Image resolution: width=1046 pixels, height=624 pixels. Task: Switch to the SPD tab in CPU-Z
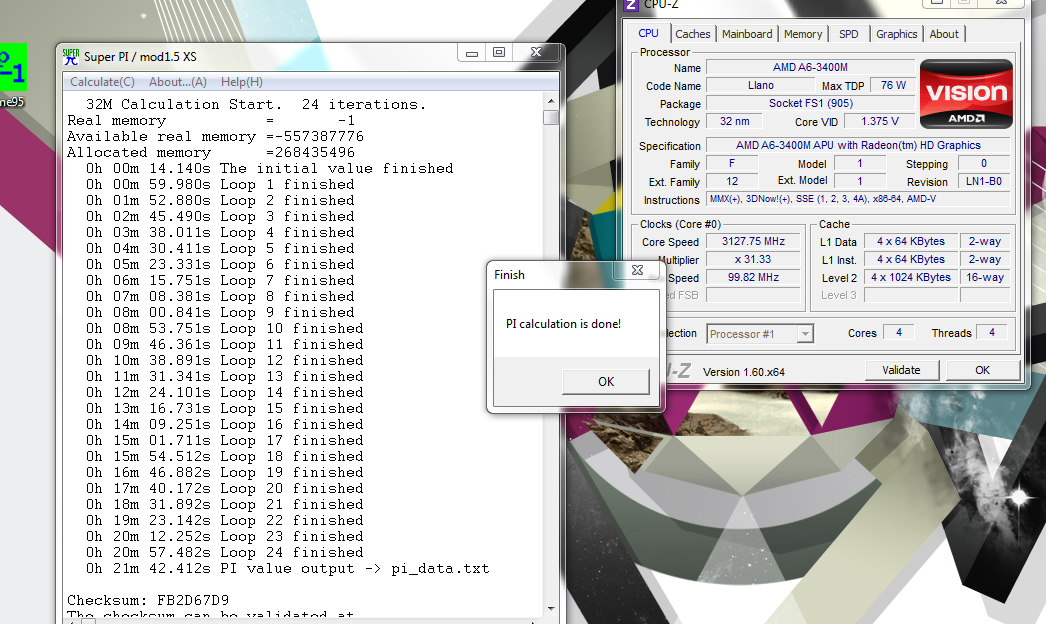coord(849,34)
